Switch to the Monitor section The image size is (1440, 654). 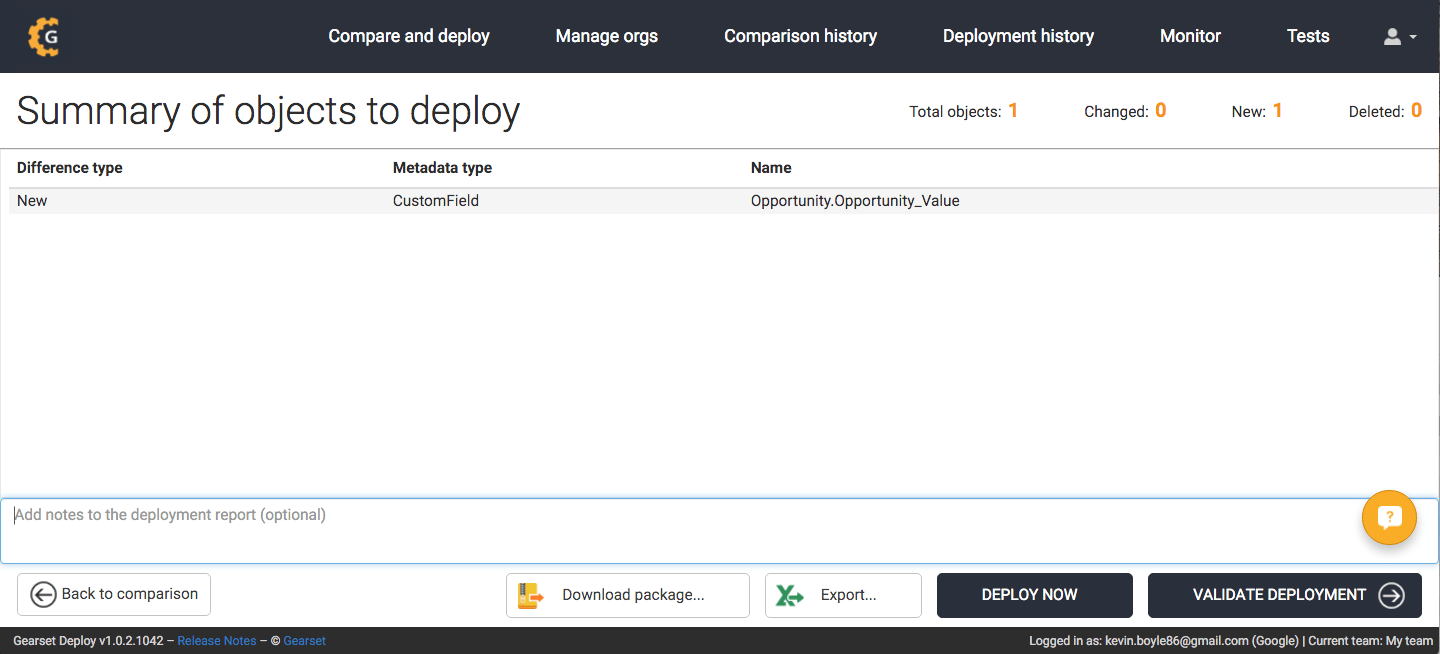coord(1190,36)
